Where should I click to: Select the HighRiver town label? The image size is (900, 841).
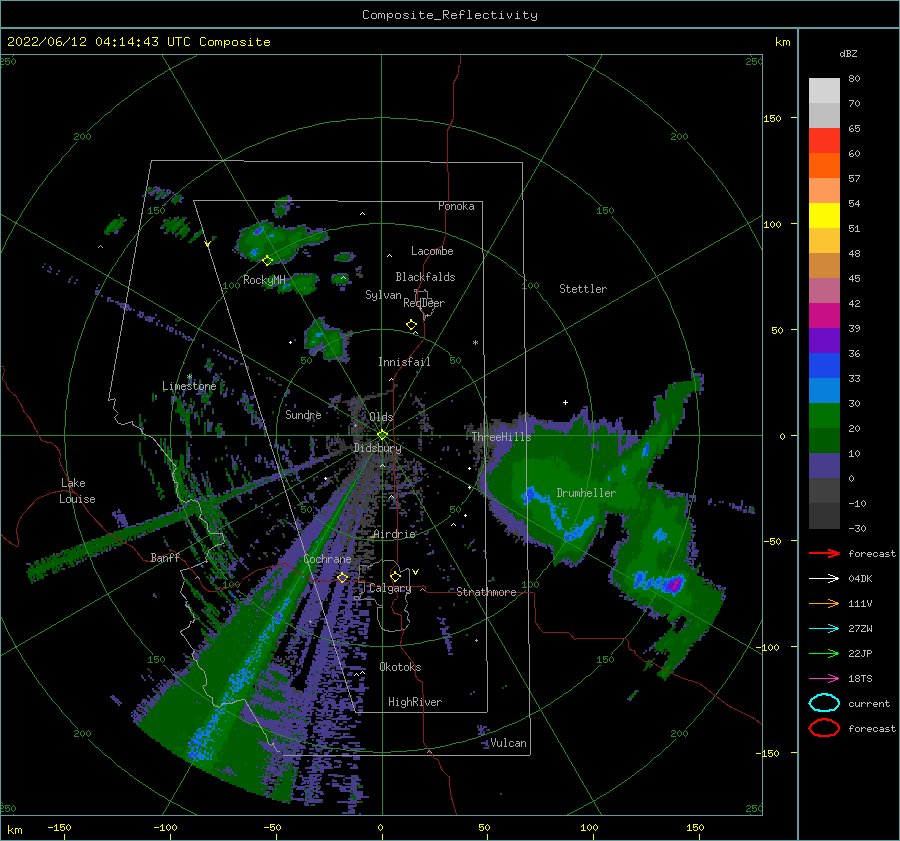[x=415, y=702]
